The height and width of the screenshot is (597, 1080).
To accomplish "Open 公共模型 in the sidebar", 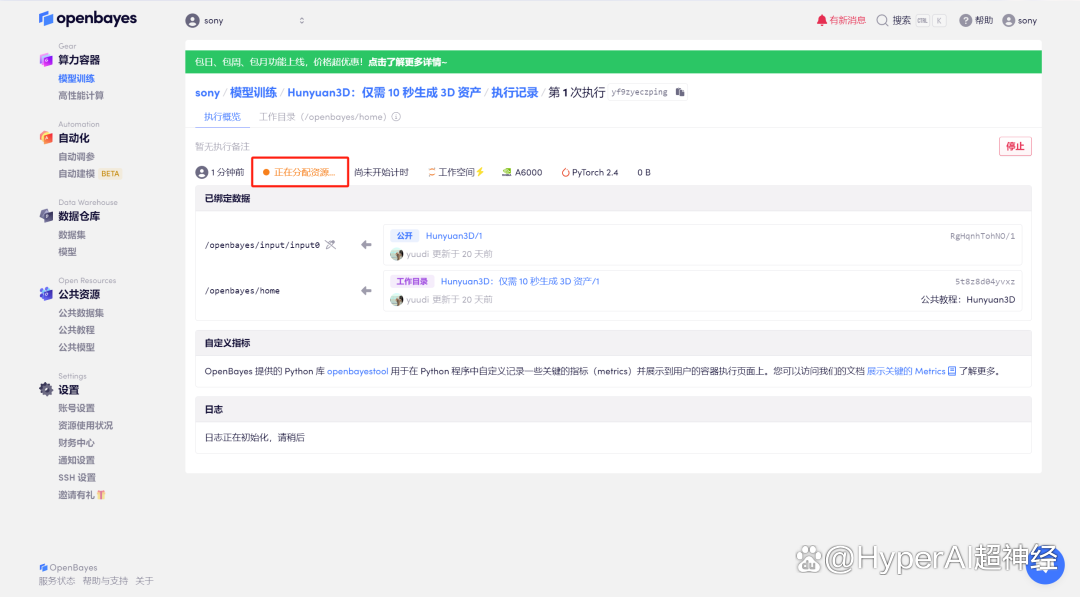I will pyautogui.click(x=76, y=347).
